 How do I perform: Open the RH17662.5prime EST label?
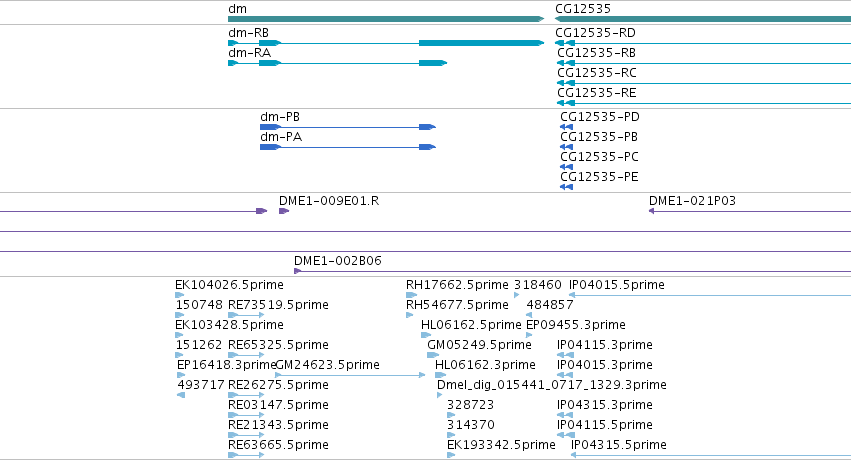click(x=457, y=285)
